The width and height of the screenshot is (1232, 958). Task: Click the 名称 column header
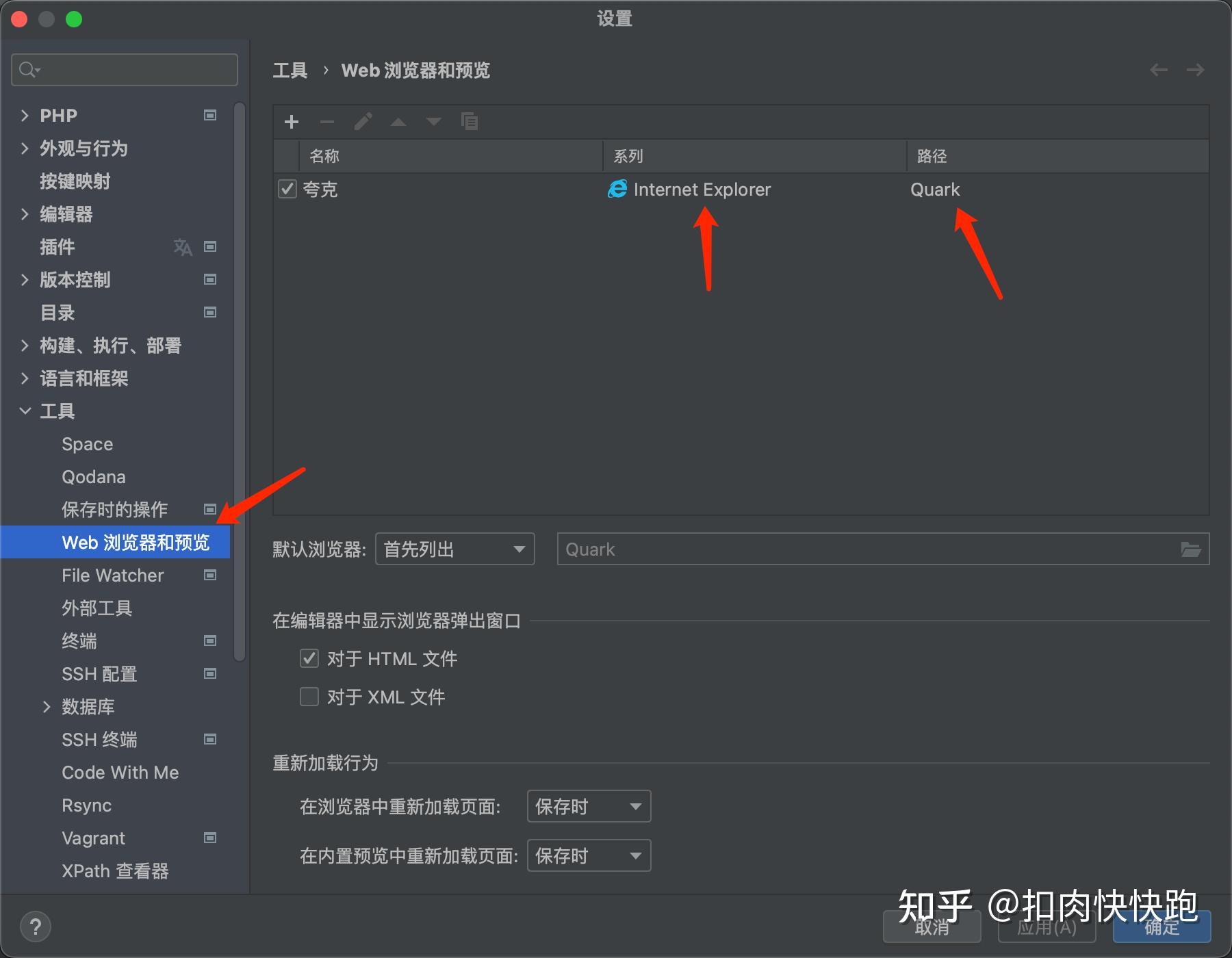tap(450, 156)
